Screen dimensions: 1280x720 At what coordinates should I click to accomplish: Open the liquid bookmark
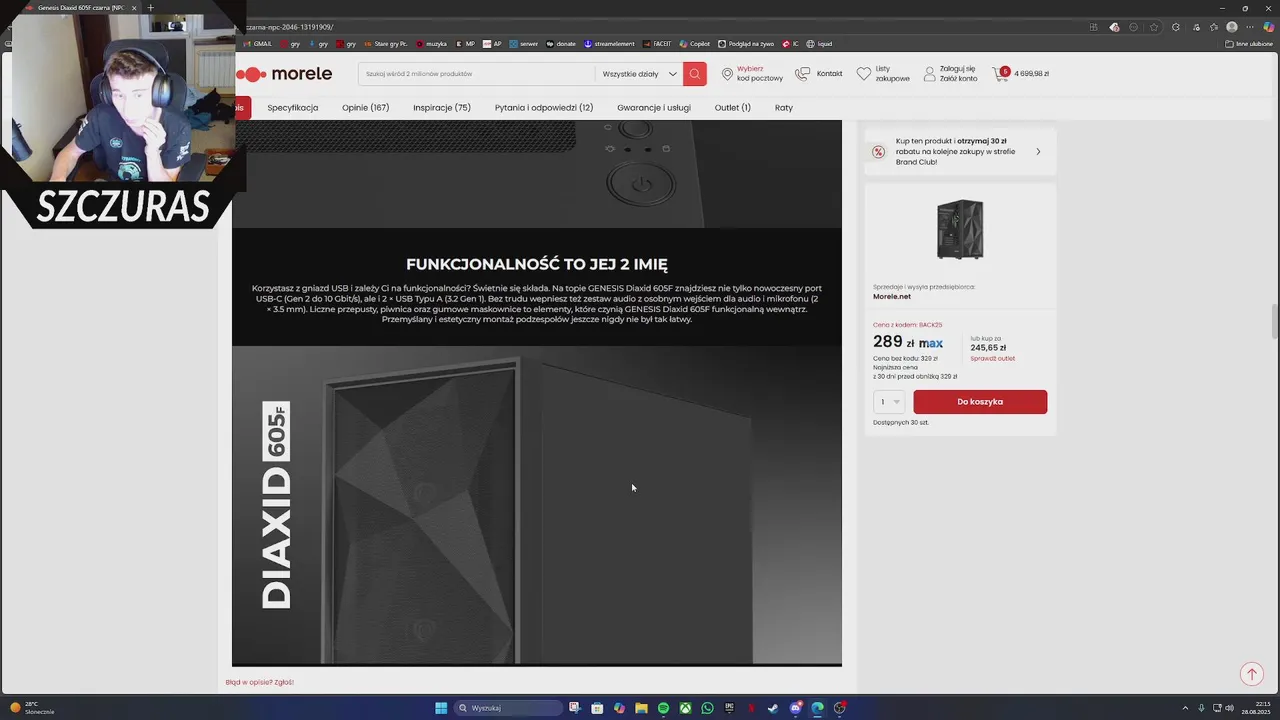(820, 44)
